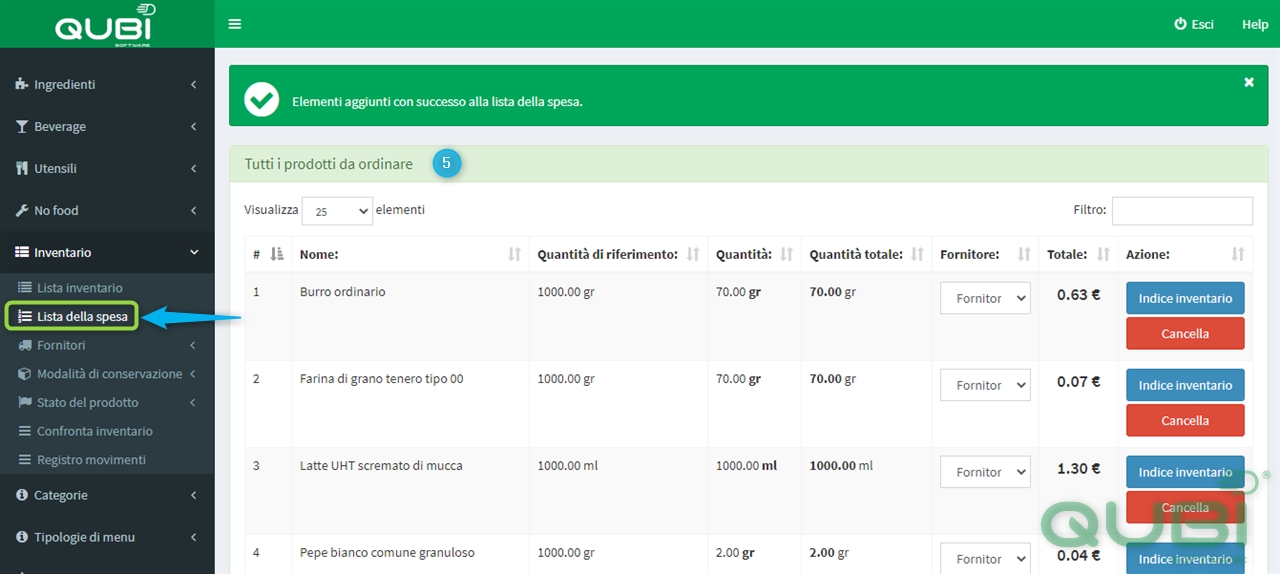The width and height of the screenshot is (1280, 574).
Task: Expand the Ingredienti menu chevron
Action: pos(193,85)
